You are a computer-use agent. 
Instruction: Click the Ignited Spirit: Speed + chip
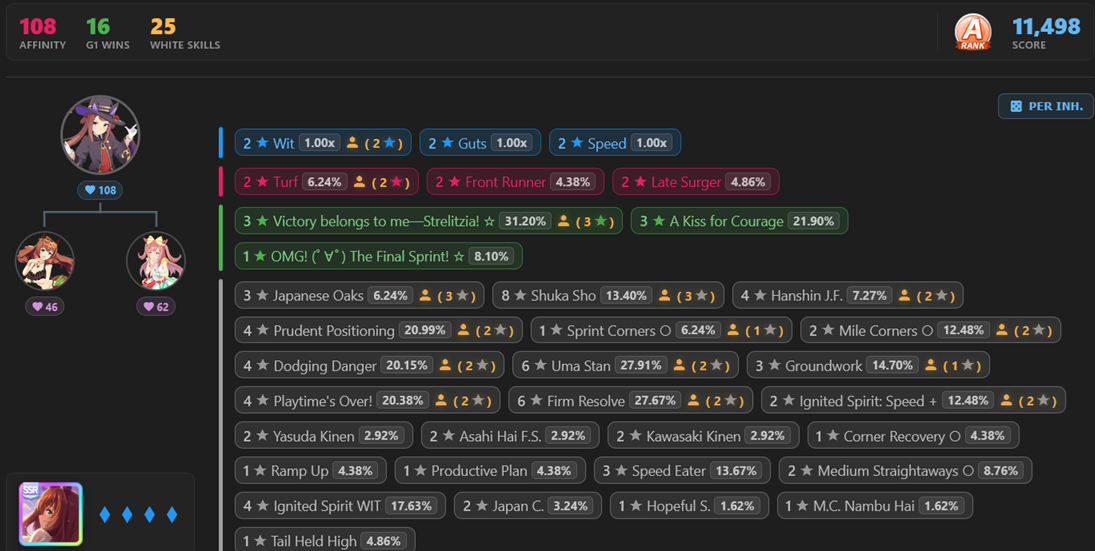point(913,400)
